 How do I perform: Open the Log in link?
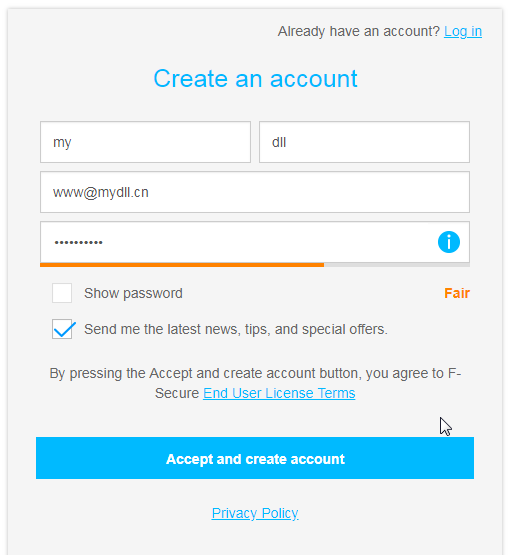[463, 32]
